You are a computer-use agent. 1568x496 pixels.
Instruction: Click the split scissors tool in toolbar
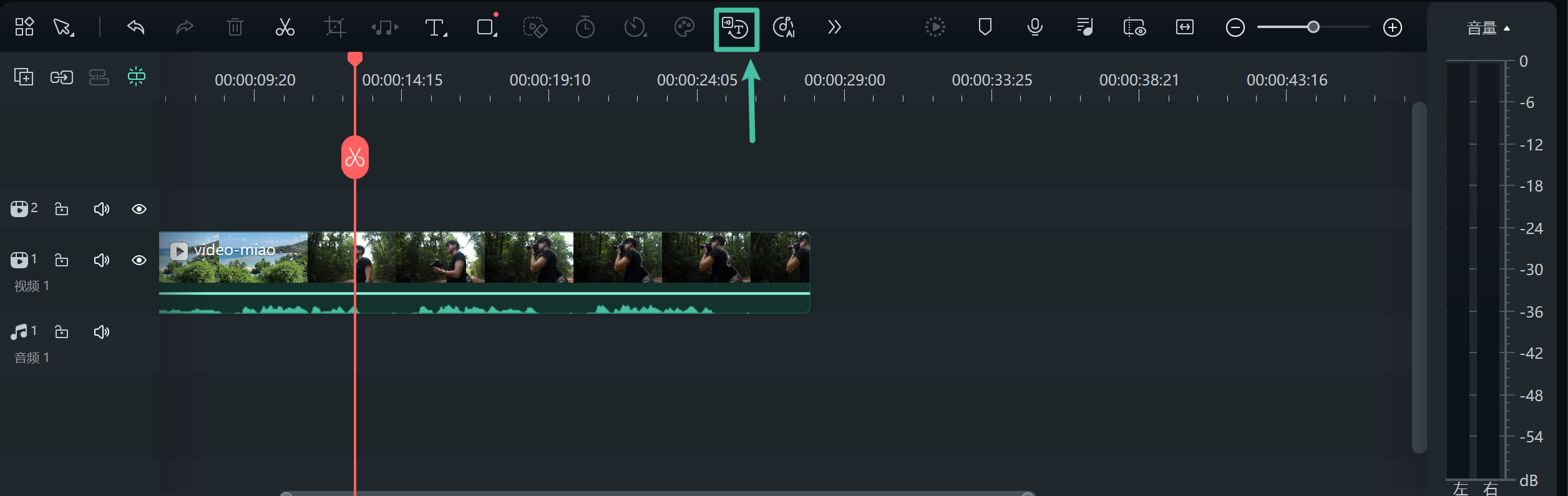point(285,27)
